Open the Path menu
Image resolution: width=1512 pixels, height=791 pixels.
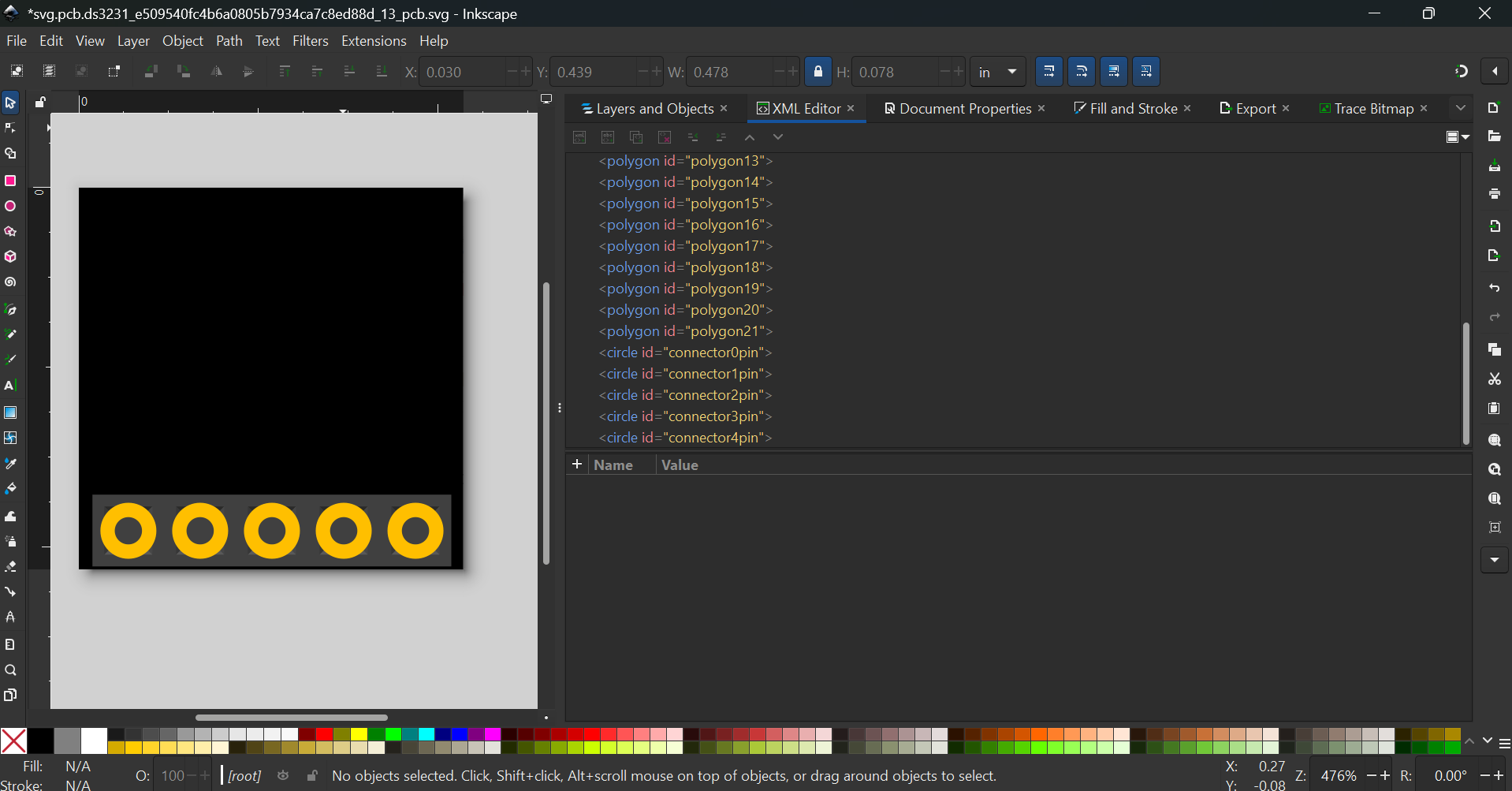tap(229, 41)
